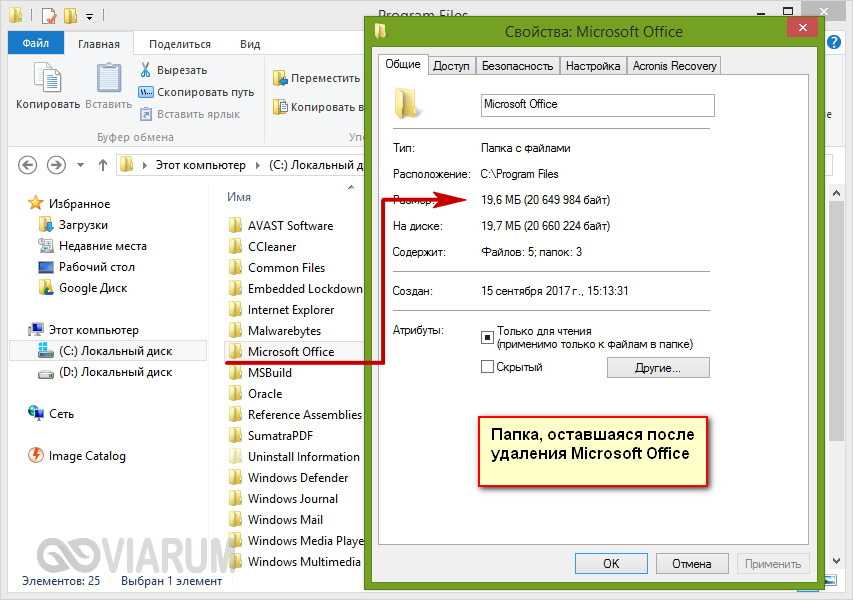The width and height of the screenshot is (853, 600).
Task: Select Общие tab in properties dialog
Action: pyautogui.click(x=403, y=64)
